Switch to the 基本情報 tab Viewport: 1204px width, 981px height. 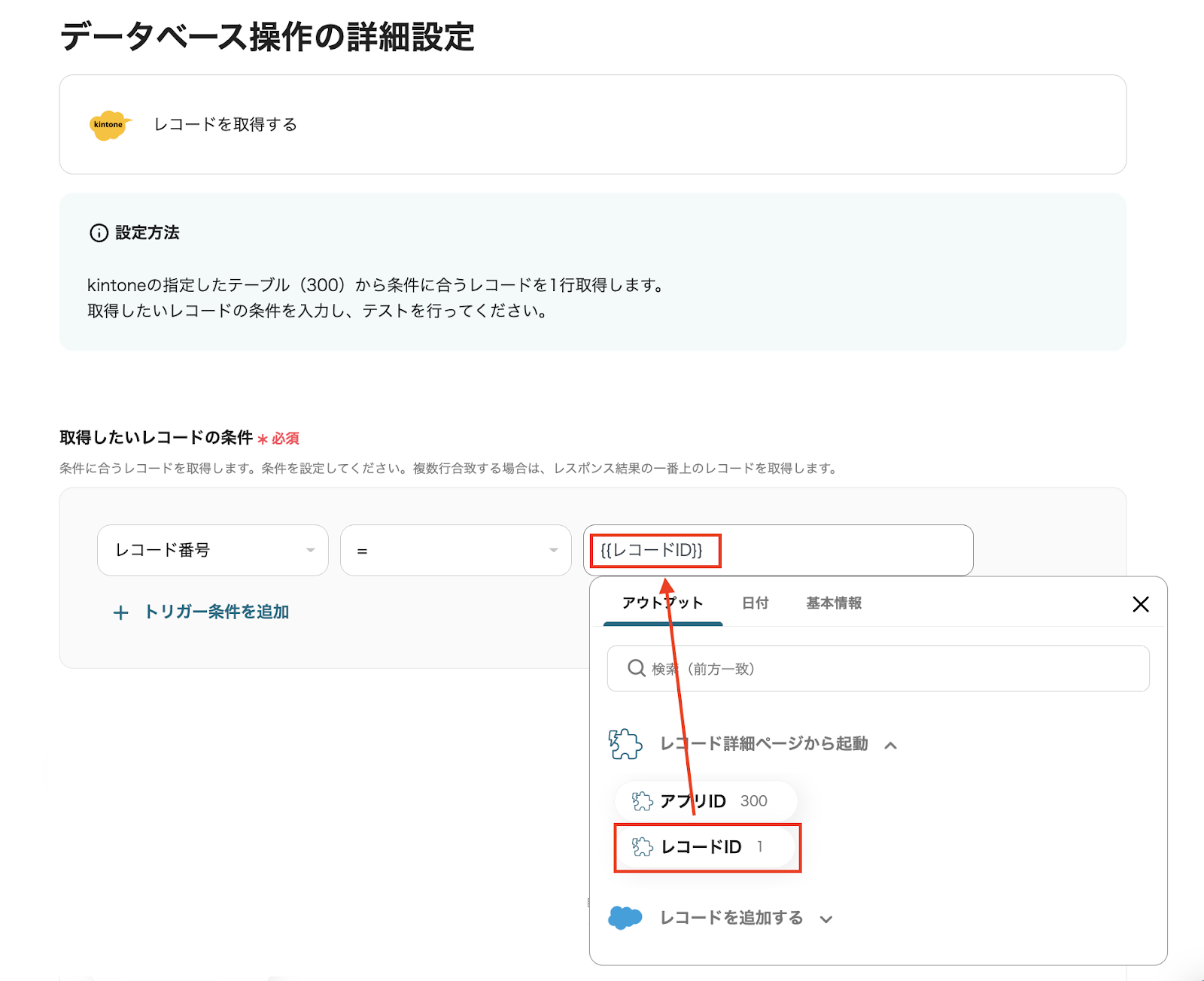coord(834,603)
